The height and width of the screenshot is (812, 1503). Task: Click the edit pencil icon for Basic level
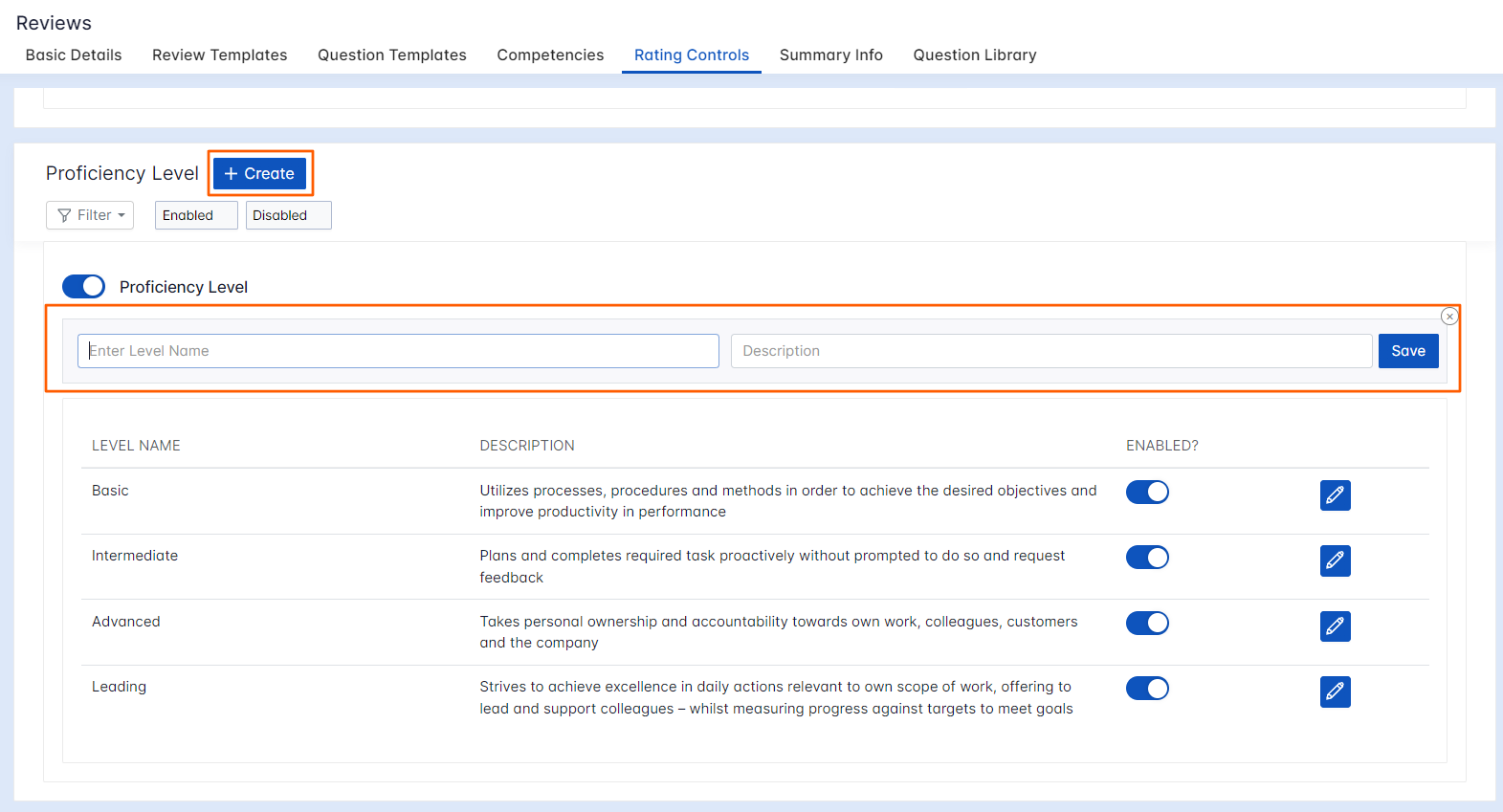[1335, 495]
